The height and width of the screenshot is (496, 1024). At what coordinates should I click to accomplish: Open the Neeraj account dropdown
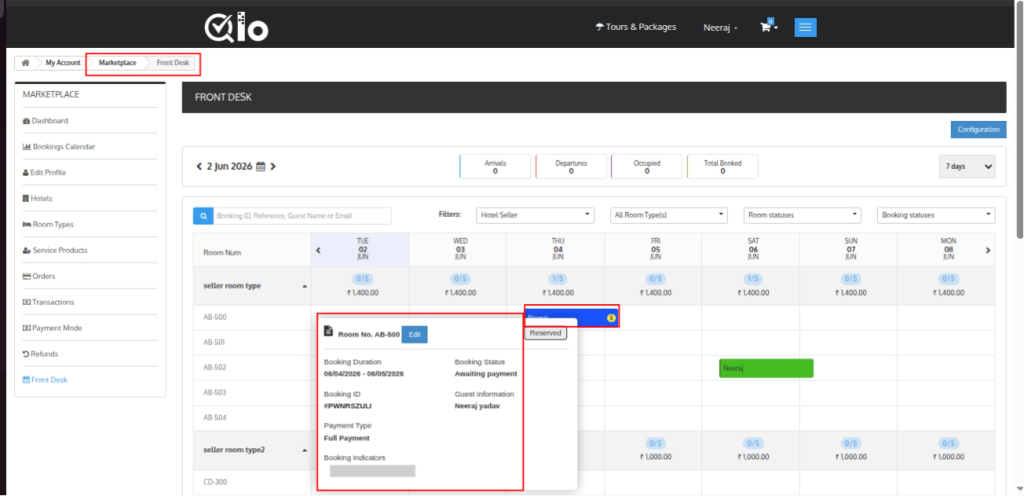721,28
